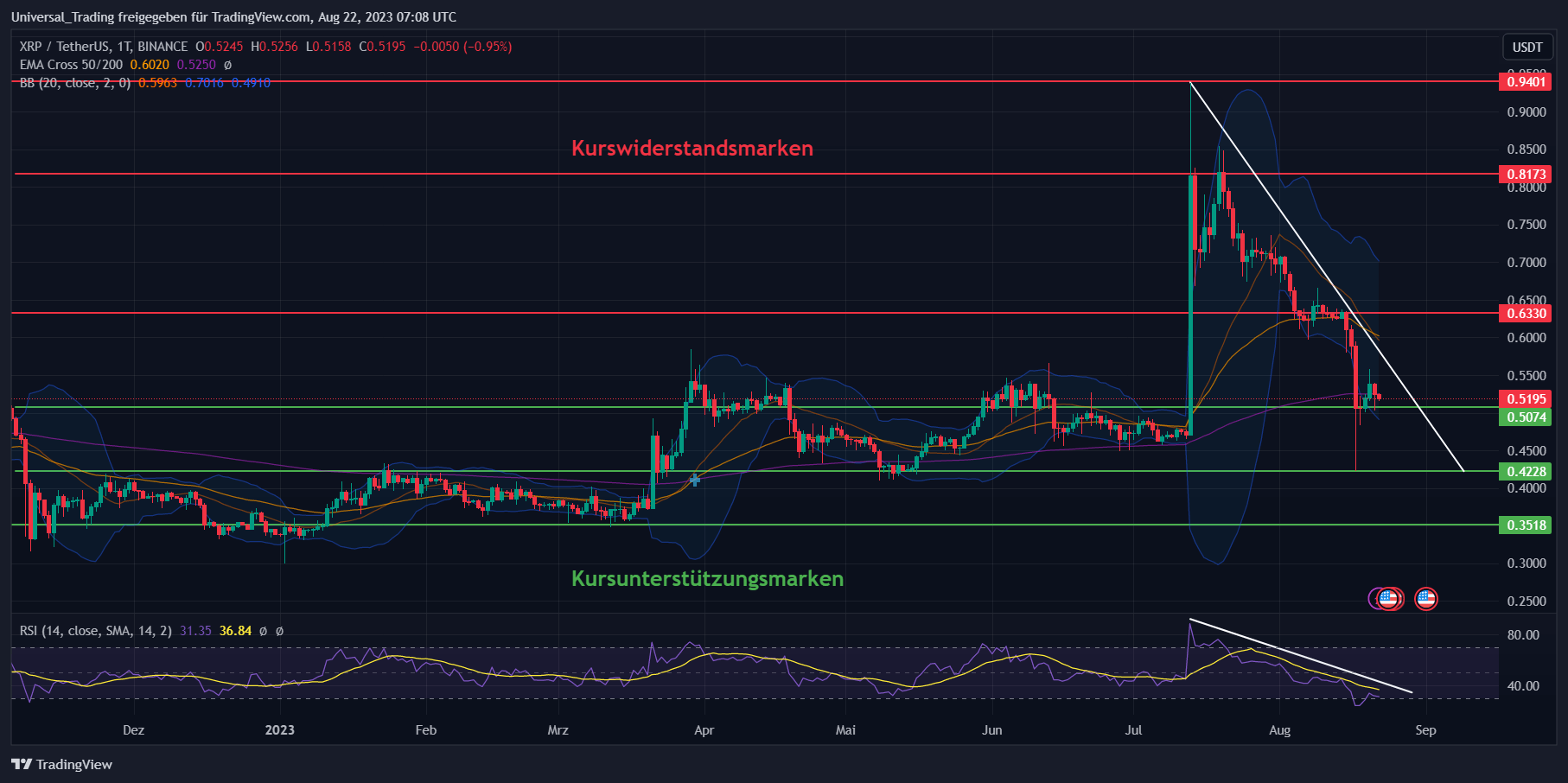
Task: Click the high value H0.5256
Action: click(274, 47)
